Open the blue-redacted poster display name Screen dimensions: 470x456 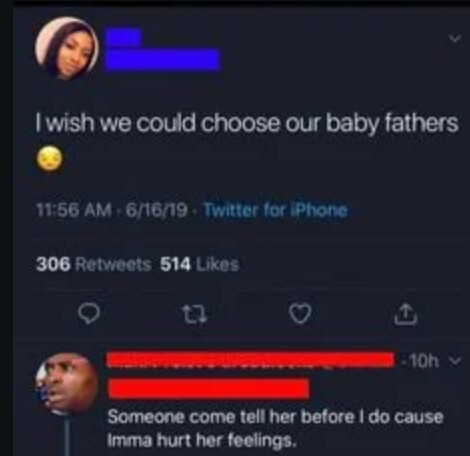pyautogui.click(x=123, y=37)
